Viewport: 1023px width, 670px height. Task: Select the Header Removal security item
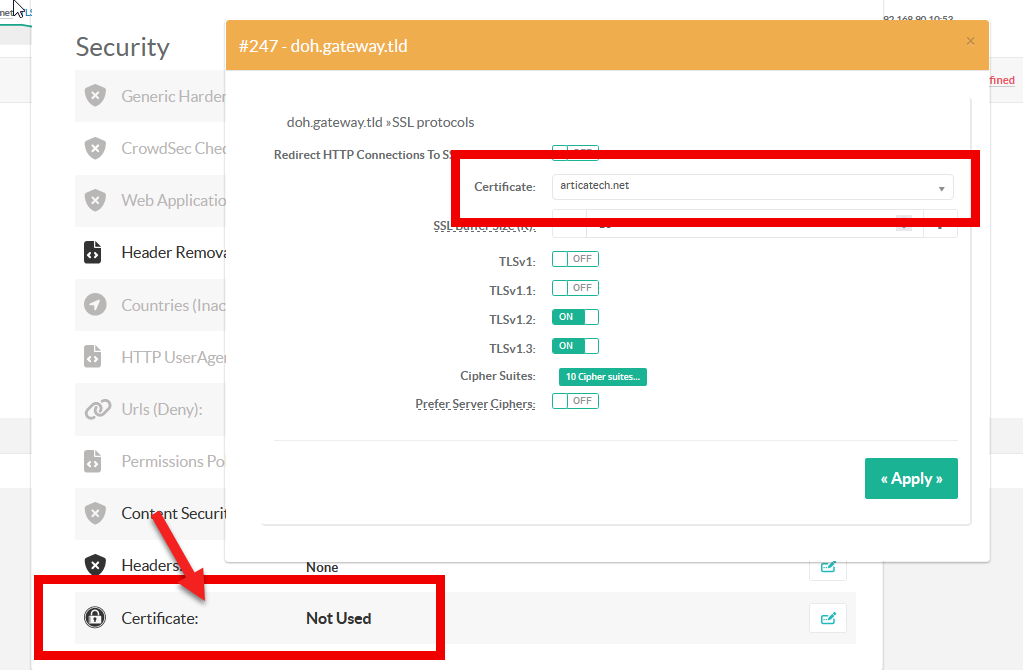pos(170,253)
